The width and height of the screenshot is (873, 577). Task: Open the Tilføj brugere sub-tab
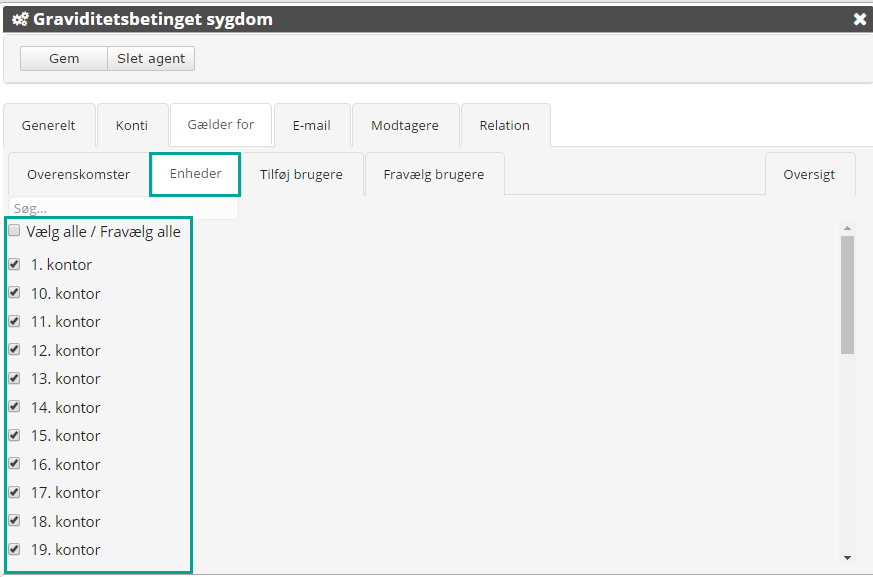tap(301, 175)
